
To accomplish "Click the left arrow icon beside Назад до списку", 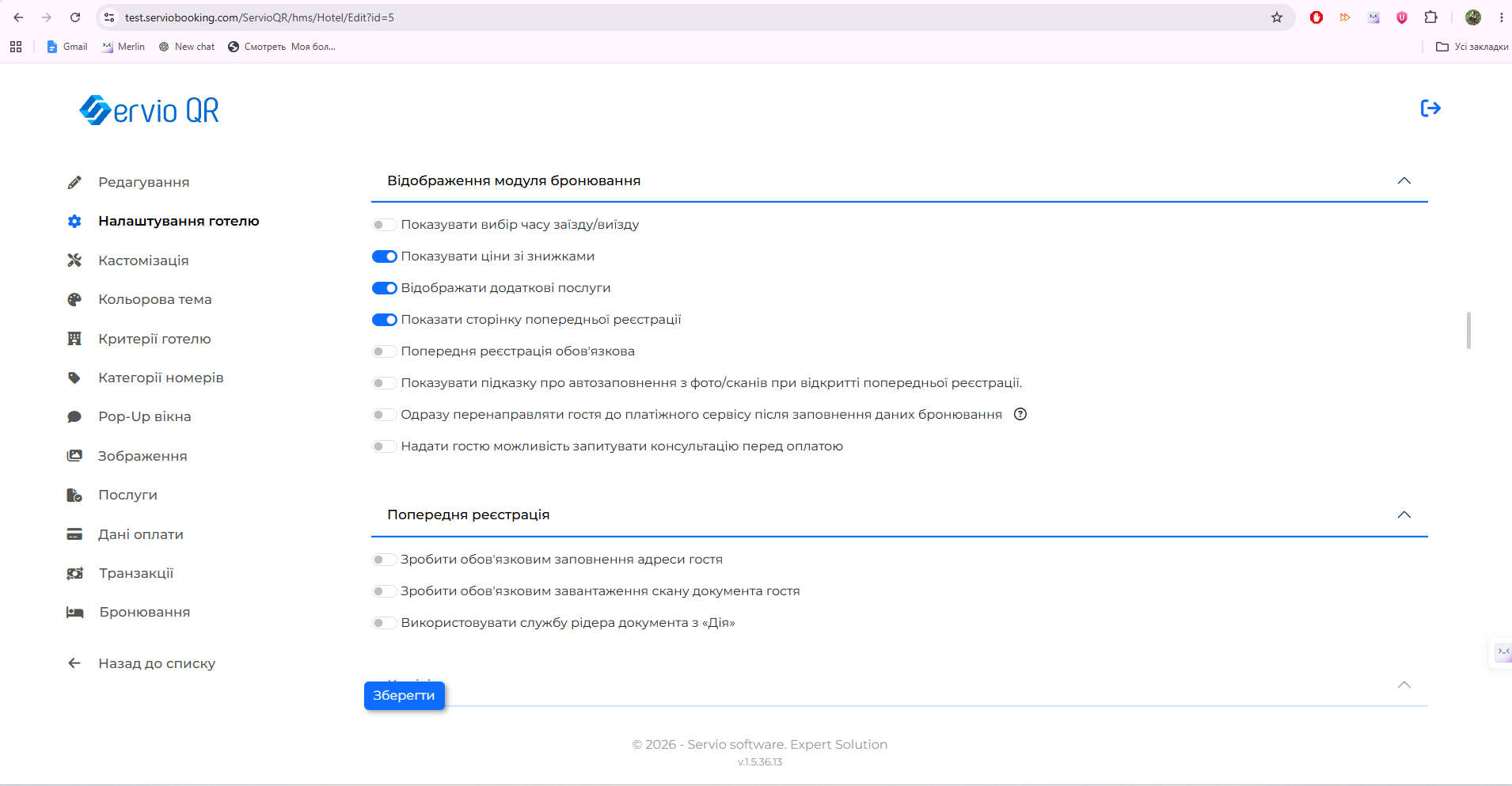I will coord(74,663).
